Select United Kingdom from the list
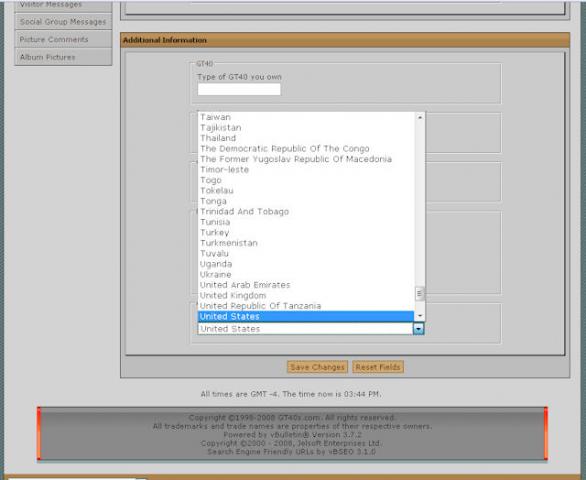586x480 pixels. tap(233, 295)
